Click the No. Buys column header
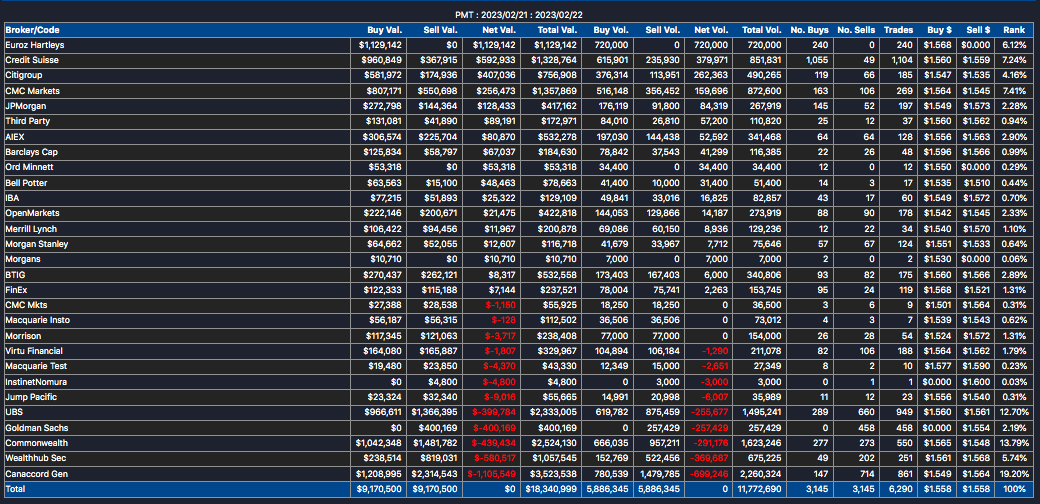 [810, 30]
